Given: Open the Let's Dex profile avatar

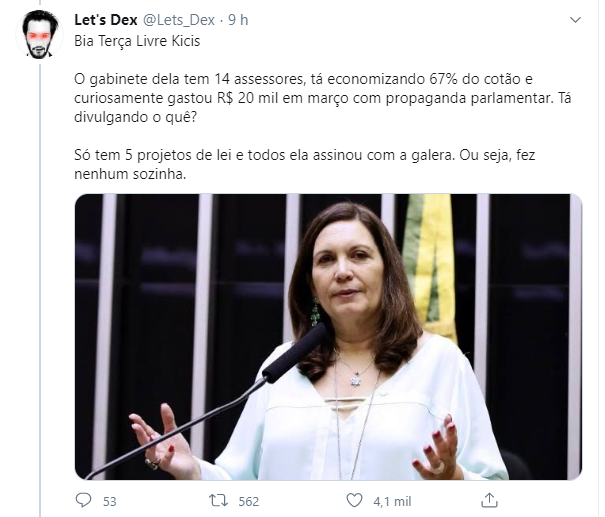Looking at the screenshot, I should 40,35.
